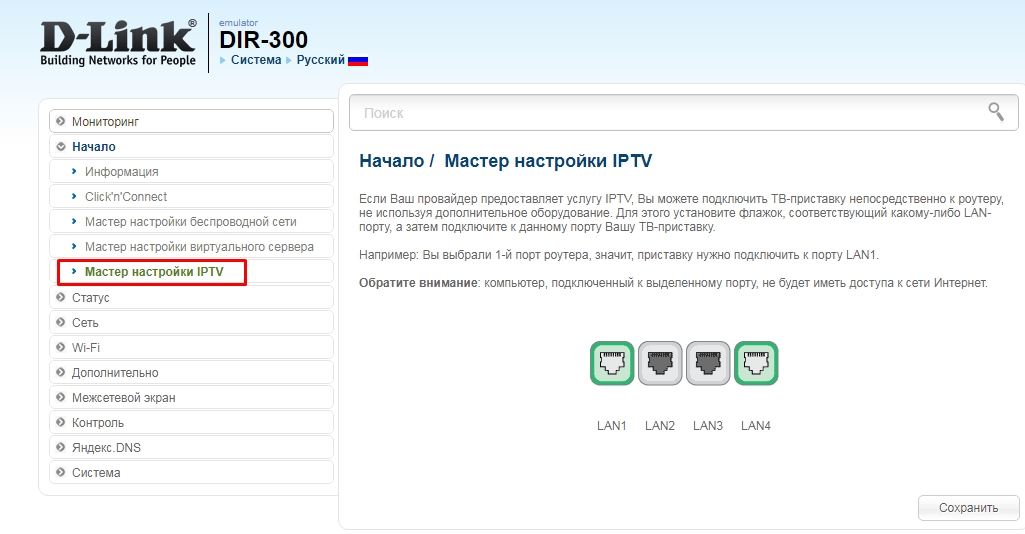Open Мастер настройки виртуального сервера link
Viewport: 1025px width, 534px height.
click(199, 246)
